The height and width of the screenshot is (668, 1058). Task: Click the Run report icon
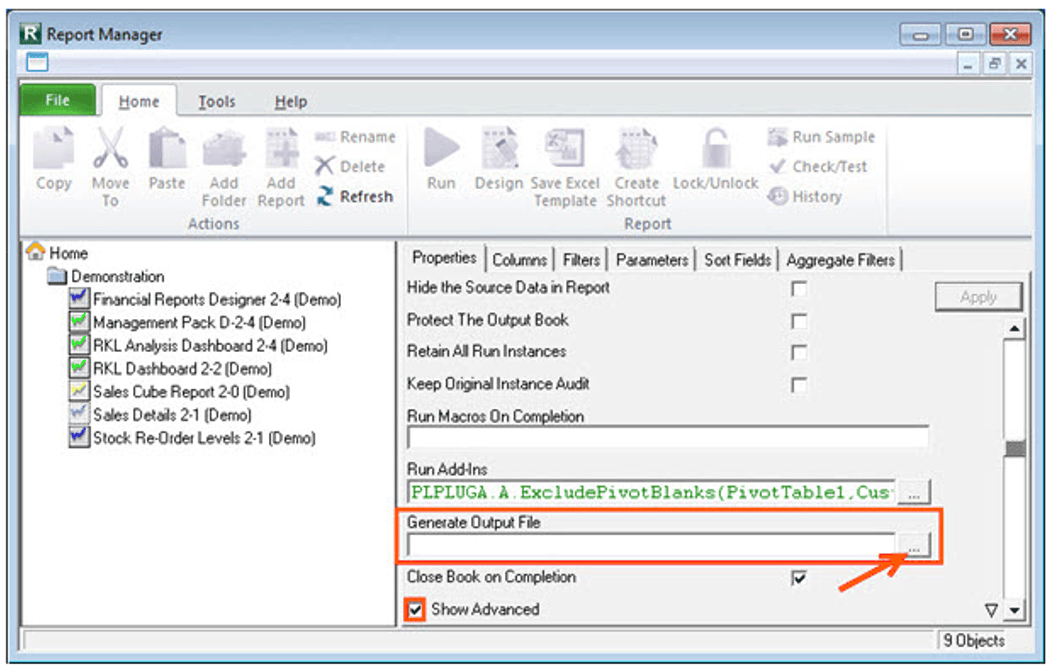pyautogui.click(x=440, y=160)
